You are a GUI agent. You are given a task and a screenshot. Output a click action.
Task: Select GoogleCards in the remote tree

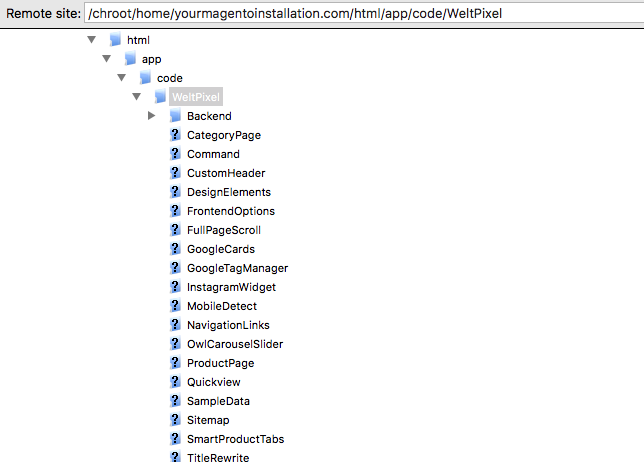[x=221, y=249]
